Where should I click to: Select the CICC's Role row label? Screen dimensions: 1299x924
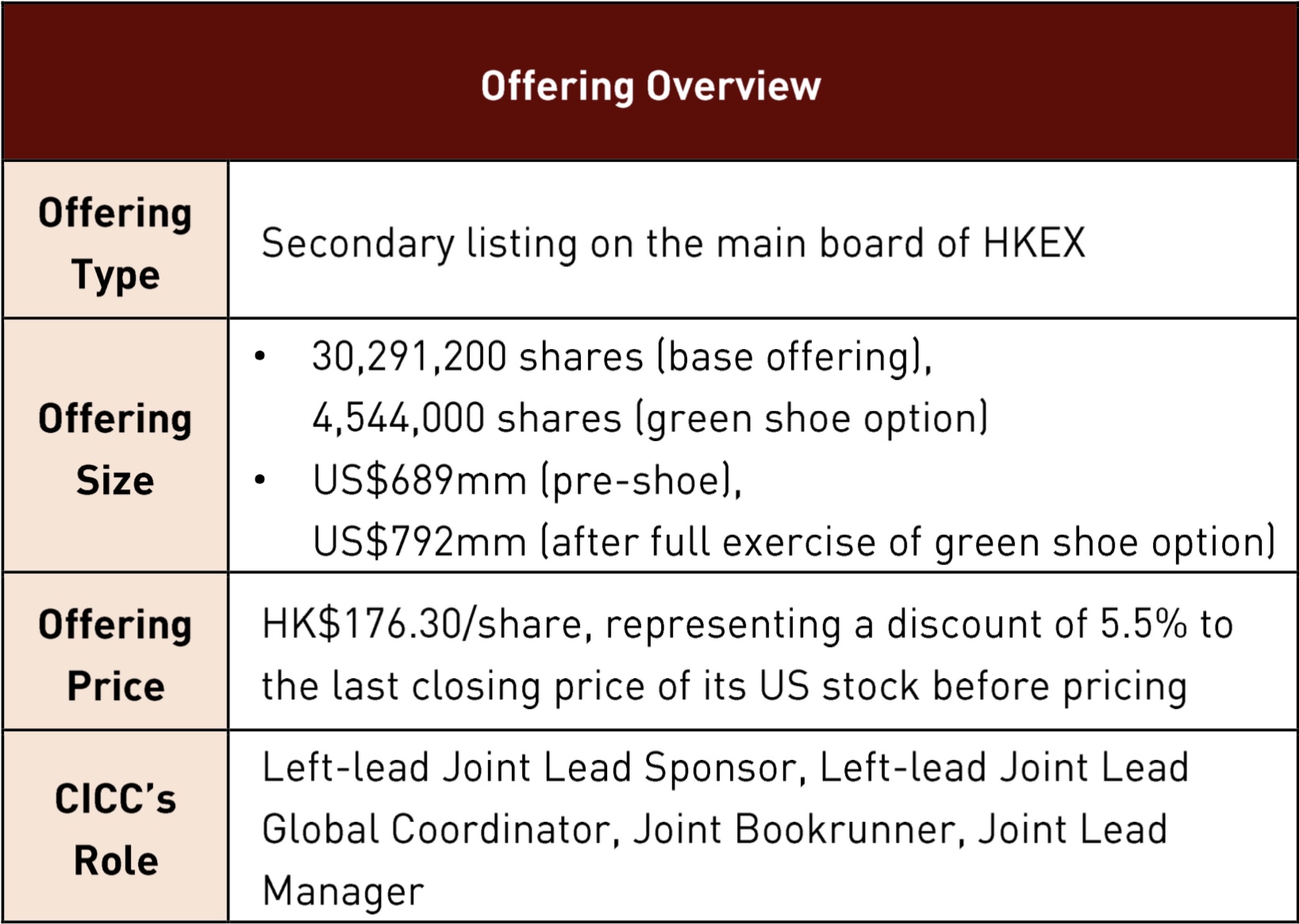pyautogui.click(x=115, y=829)
